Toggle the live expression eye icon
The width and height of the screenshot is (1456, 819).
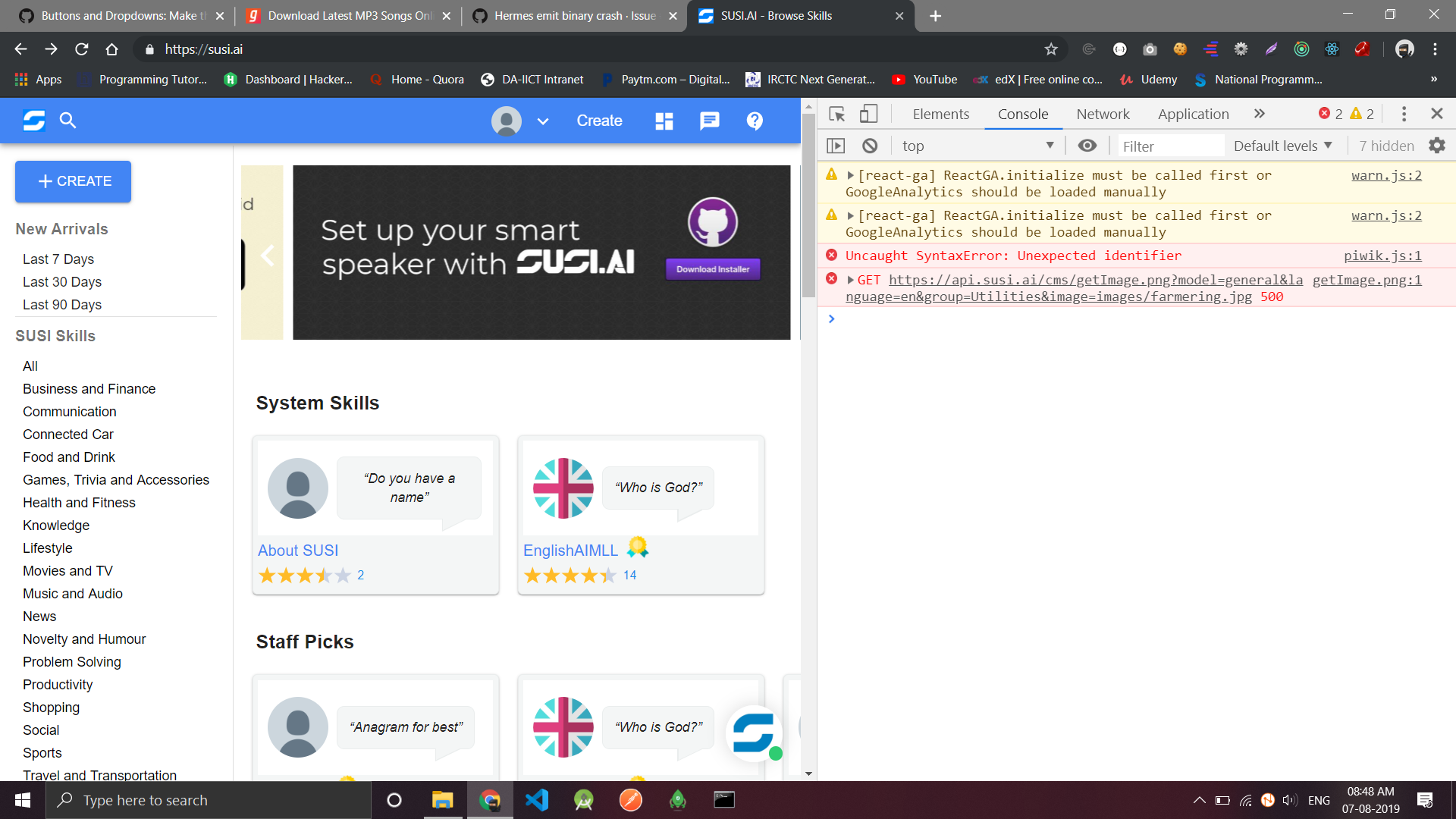(x=1087, y=145)
